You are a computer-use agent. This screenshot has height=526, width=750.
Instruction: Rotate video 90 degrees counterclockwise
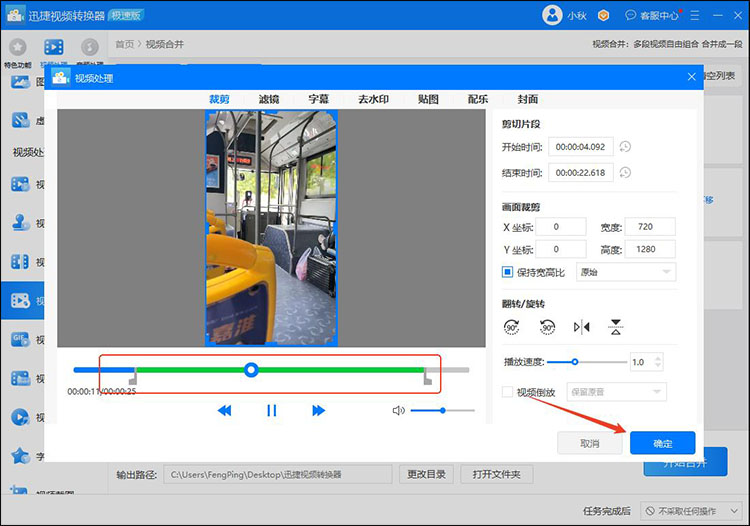pyautogui.click(x=547, y=327)
